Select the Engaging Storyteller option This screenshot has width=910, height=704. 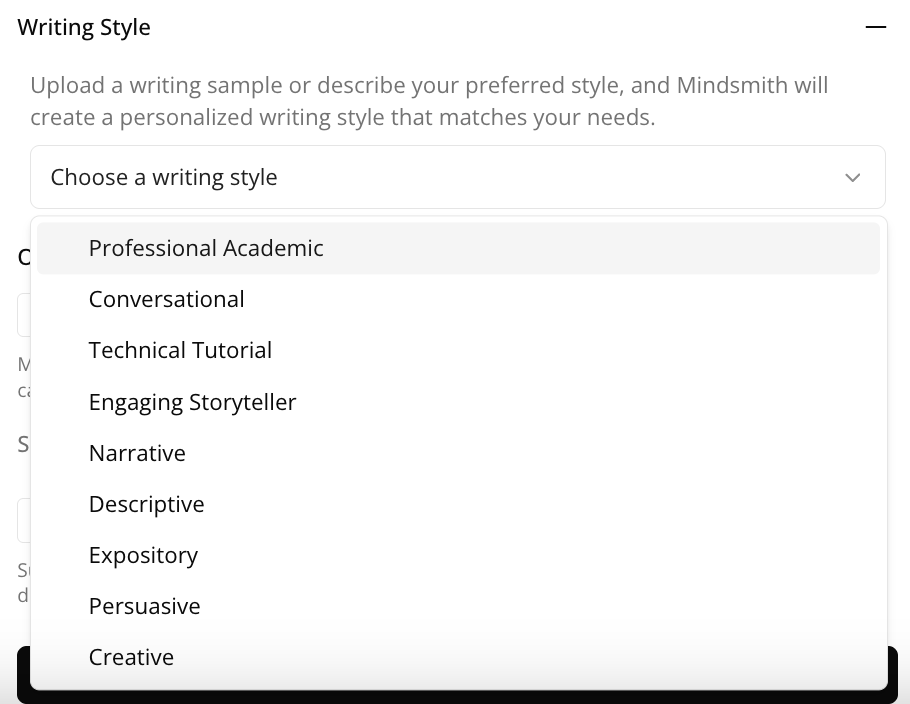tap(192, 402)
